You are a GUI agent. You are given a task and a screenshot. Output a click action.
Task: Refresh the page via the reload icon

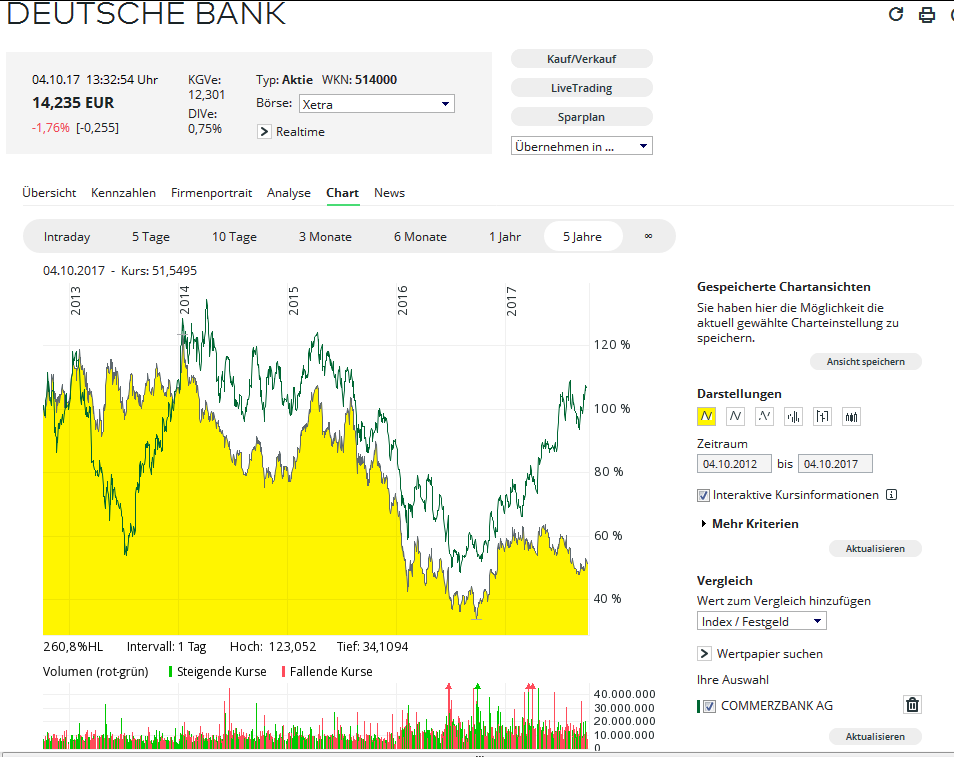pos(896,15)
